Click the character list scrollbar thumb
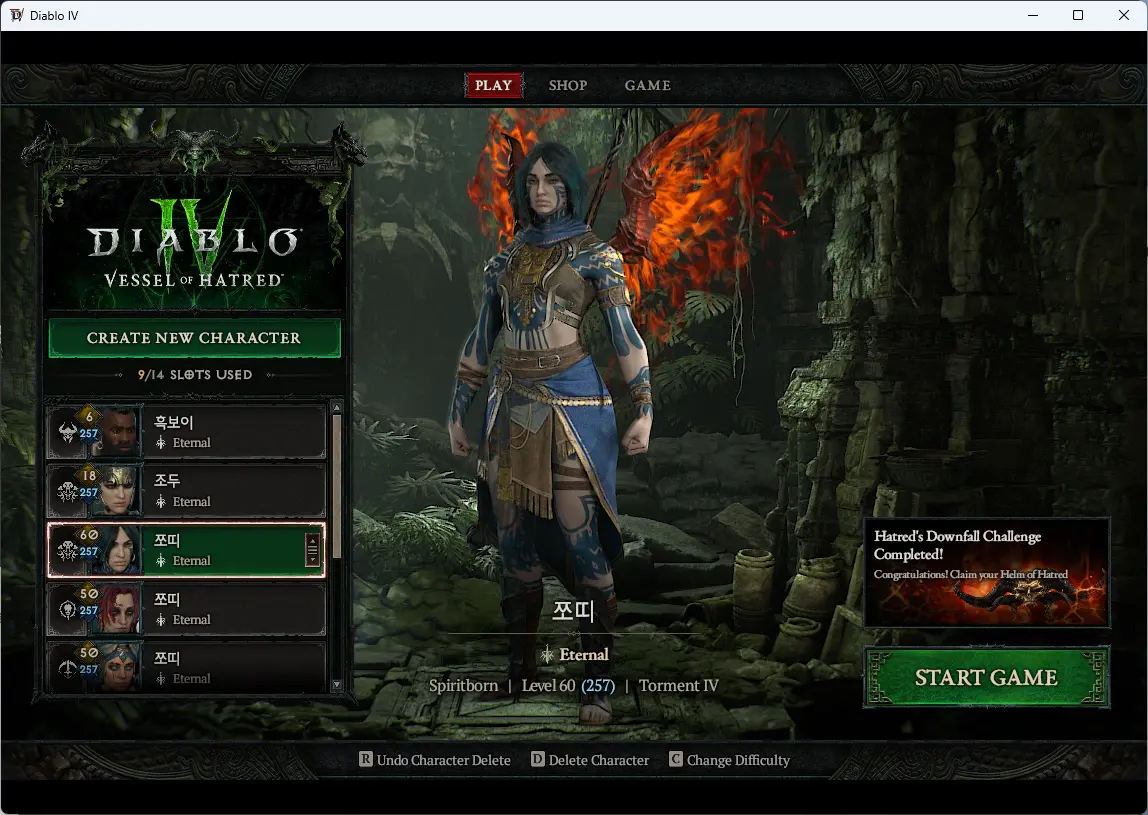Viewport: 1148px width, 815px height. pyautogui.click(x=337, y=486)
